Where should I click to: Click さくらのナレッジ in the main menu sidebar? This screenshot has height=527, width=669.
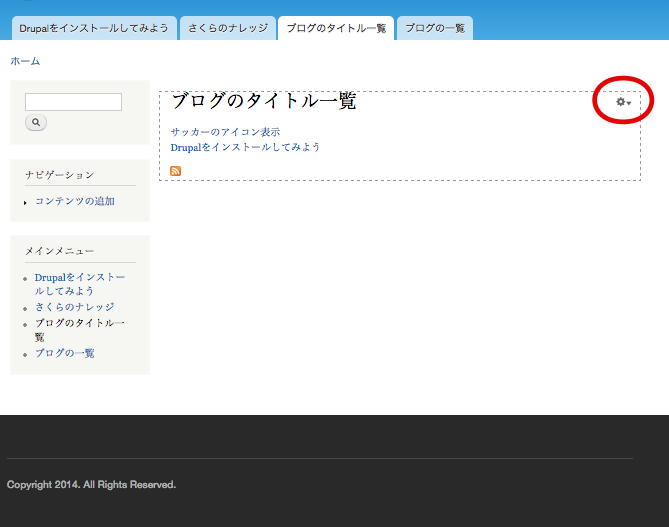75,307
